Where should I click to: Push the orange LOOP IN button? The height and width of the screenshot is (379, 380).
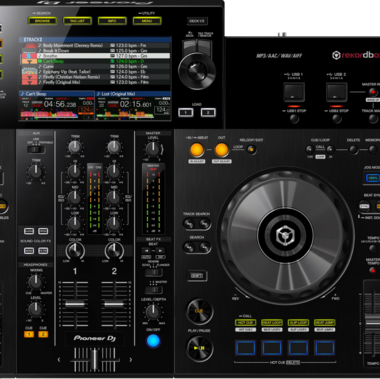click(x=197, y=150)
